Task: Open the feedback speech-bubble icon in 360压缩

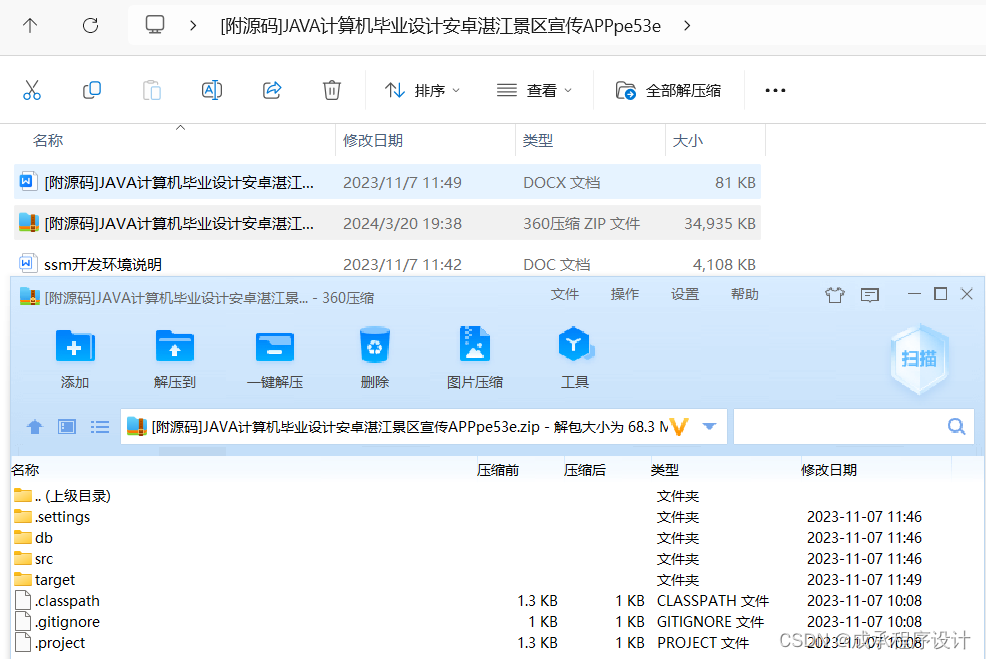Action: (869, 294)
